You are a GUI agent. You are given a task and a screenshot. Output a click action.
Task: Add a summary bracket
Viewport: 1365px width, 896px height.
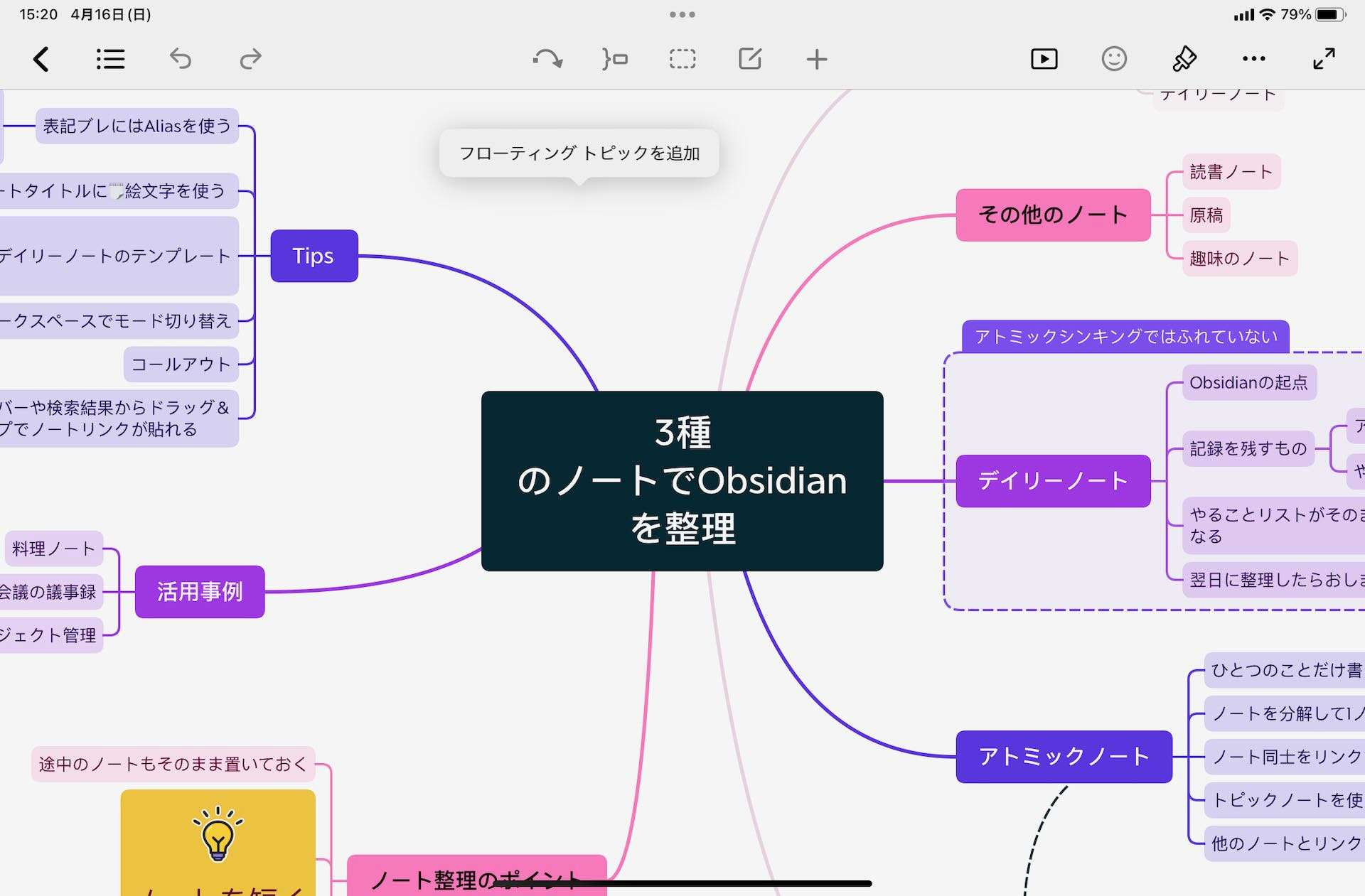pyautogui.click(x=615, y=59)
